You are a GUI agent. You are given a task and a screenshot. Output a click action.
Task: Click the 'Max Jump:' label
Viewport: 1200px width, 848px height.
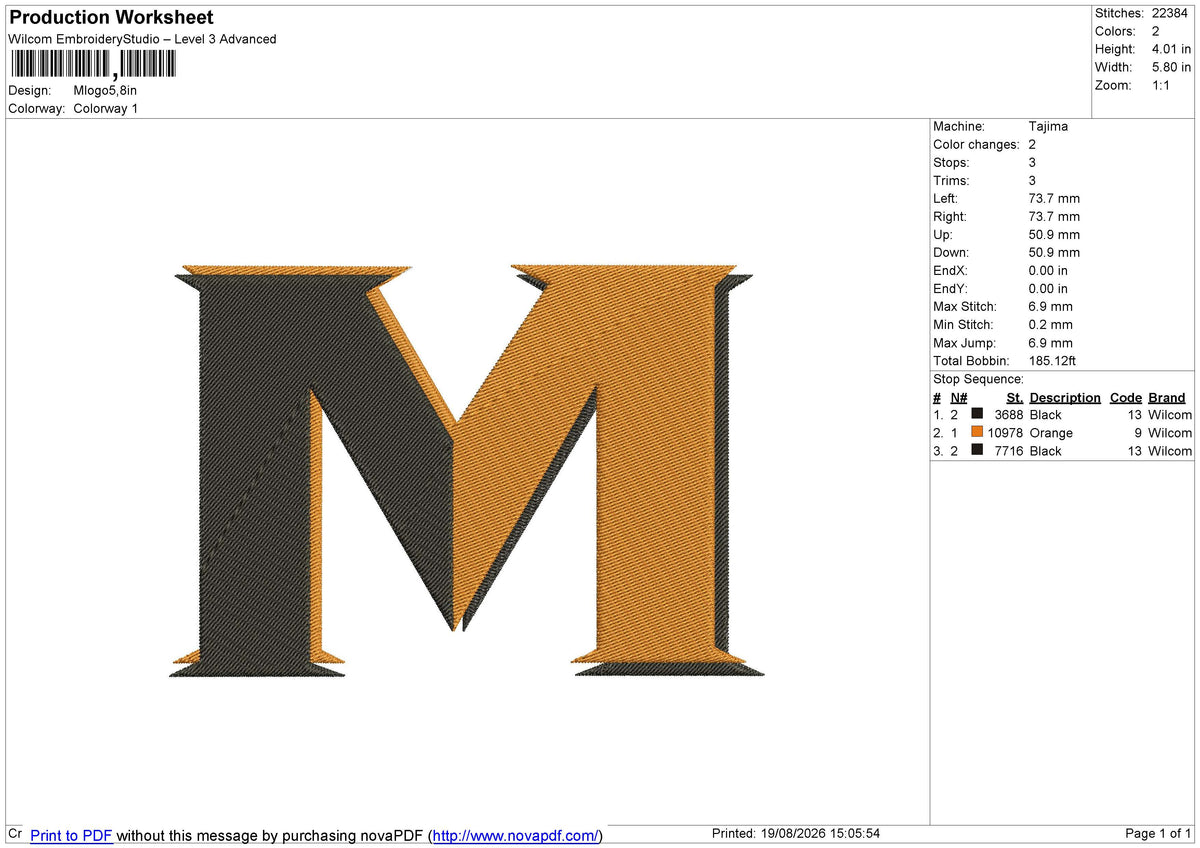coord(964,342)
